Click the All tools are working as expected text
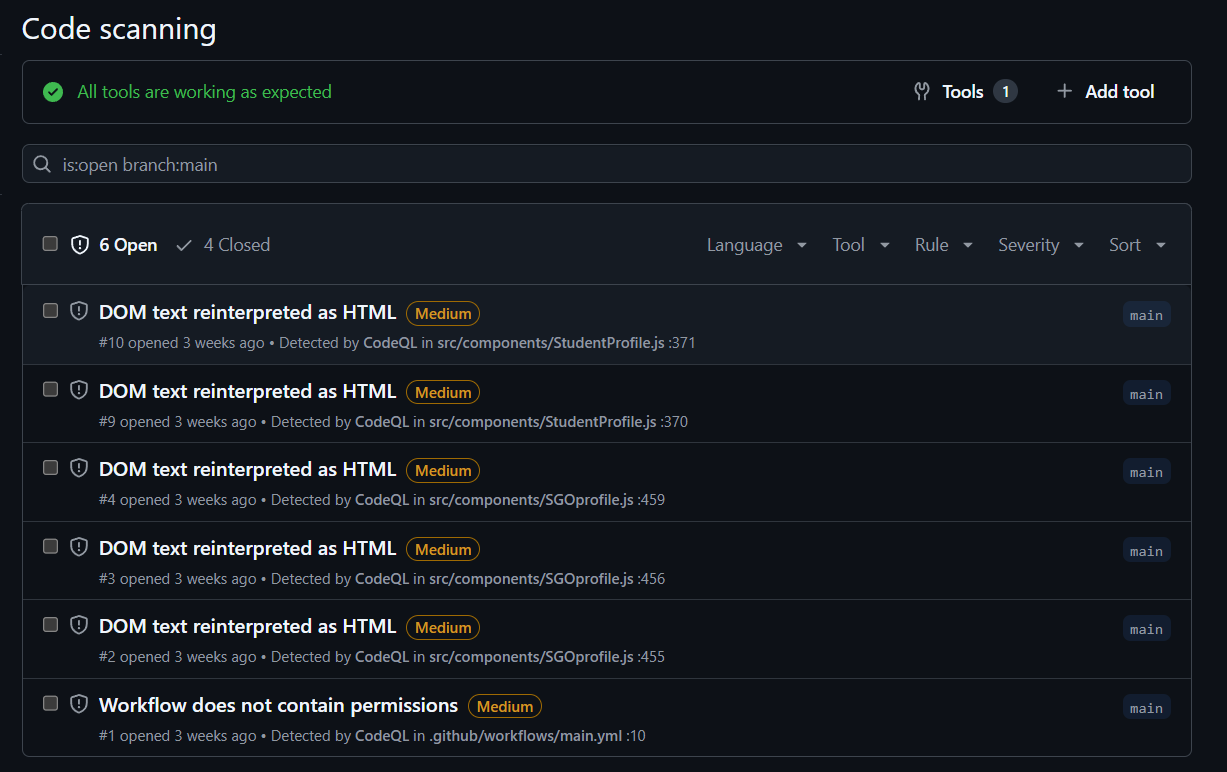Viewport: 1227px width, 772px height. tap(204, 92)
